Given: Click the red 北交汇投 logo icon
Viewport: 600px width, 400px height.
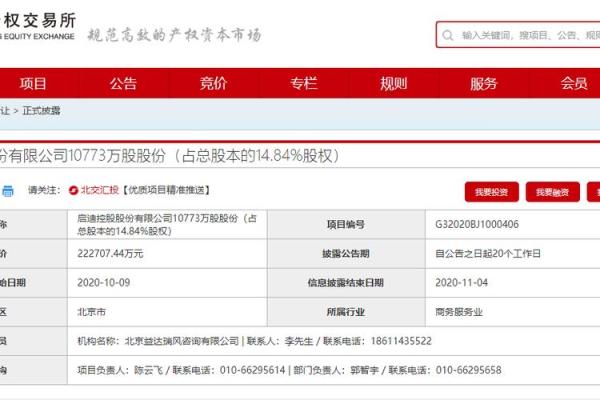Looking at the screenshot, I should pos(73,190).
